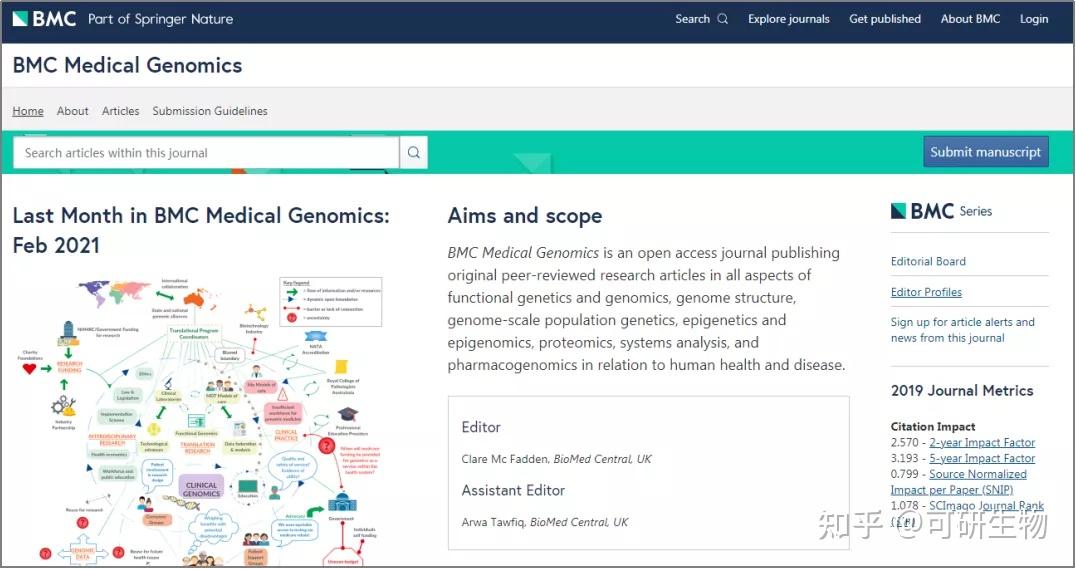This screenshot has width=1076, height=569.
Task: Open Submission Guidelines tab
Action: click(210, 111)
